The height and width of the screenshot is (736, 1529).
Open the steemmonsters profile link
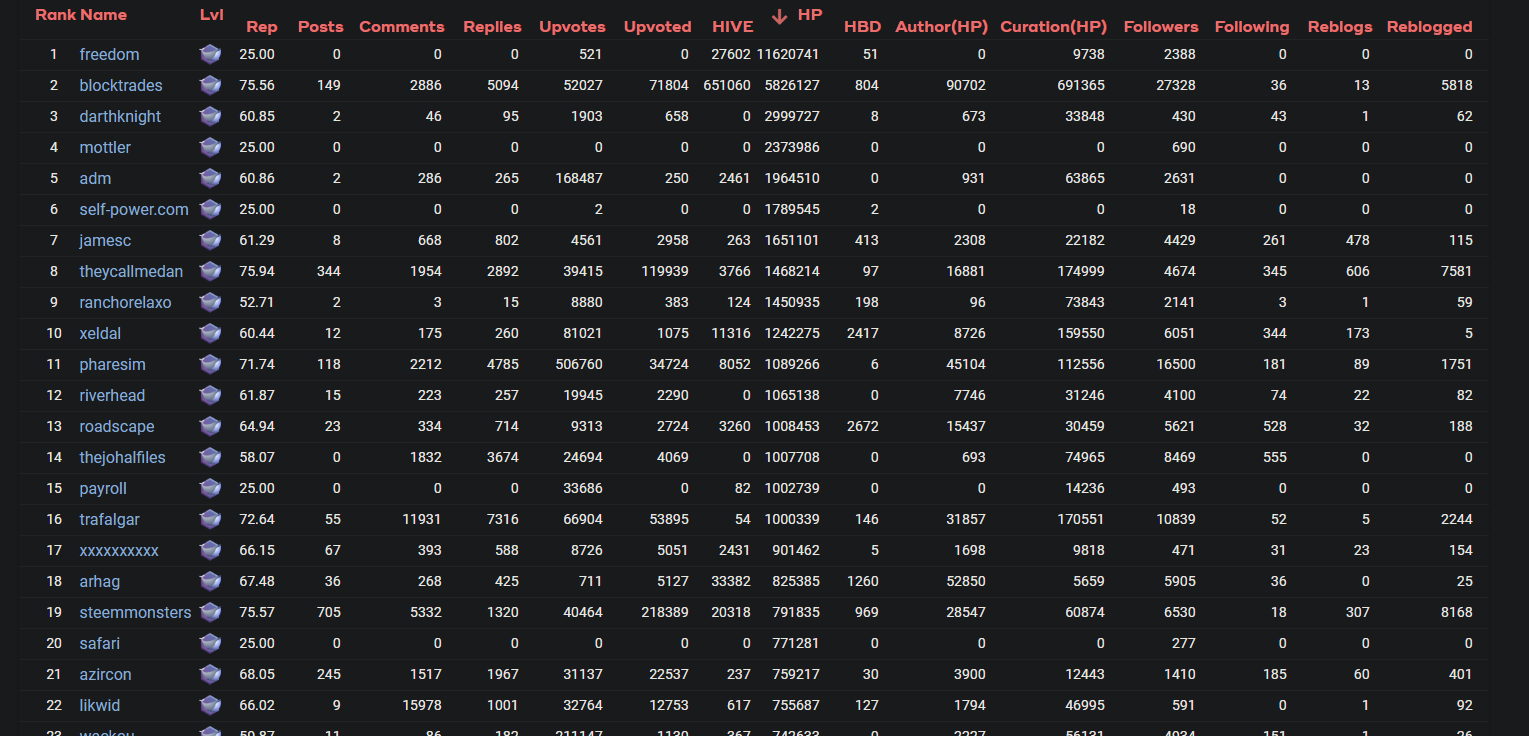[x=135, y=612]
